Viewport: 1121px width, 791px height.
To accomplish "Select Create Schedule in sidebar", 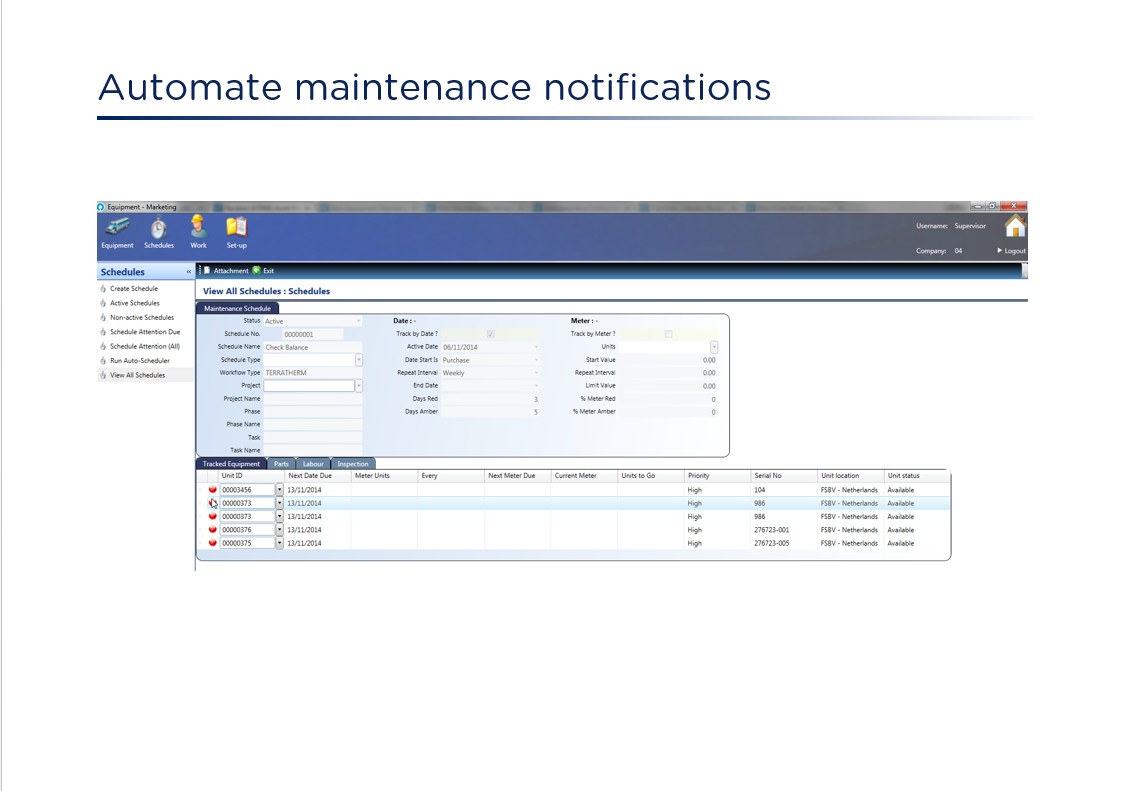I will pos(133,289).
